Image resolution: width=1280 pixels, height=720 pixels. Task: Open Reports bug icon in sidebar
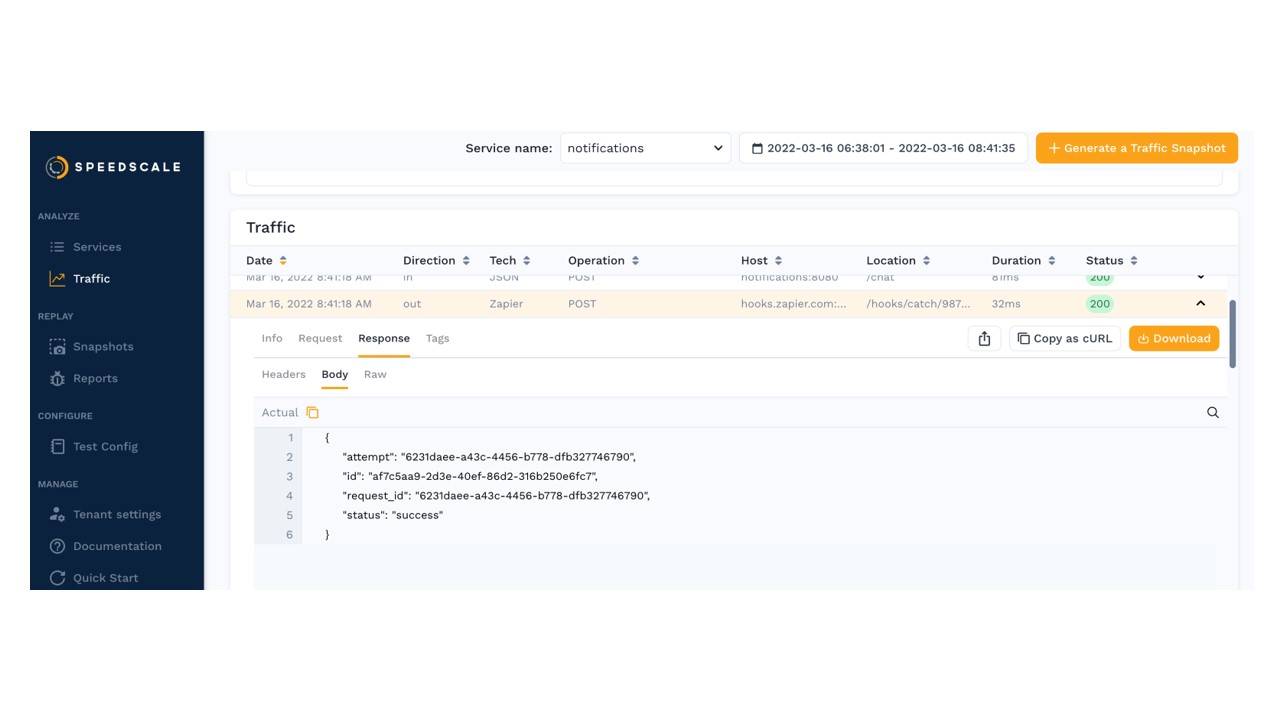point(58,379)
